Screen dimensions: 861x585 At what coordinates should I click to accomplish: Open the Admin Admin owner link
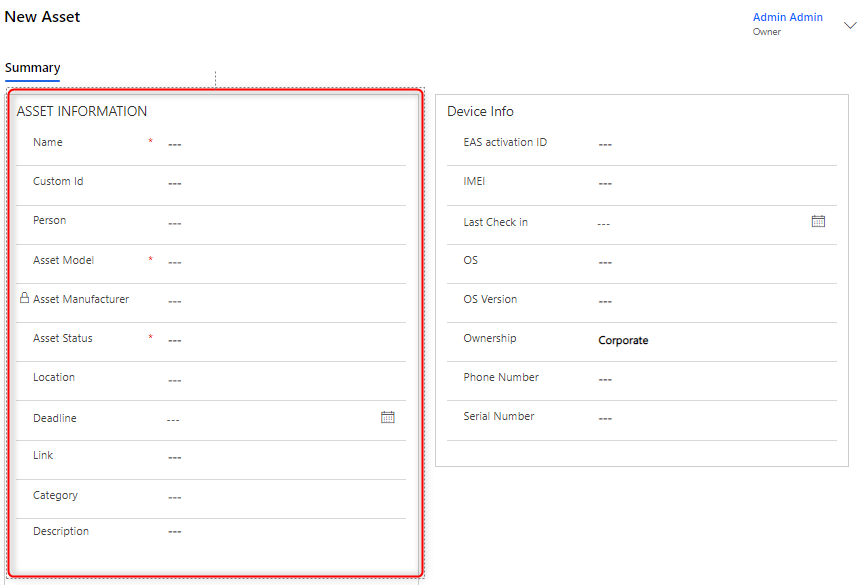787,17
